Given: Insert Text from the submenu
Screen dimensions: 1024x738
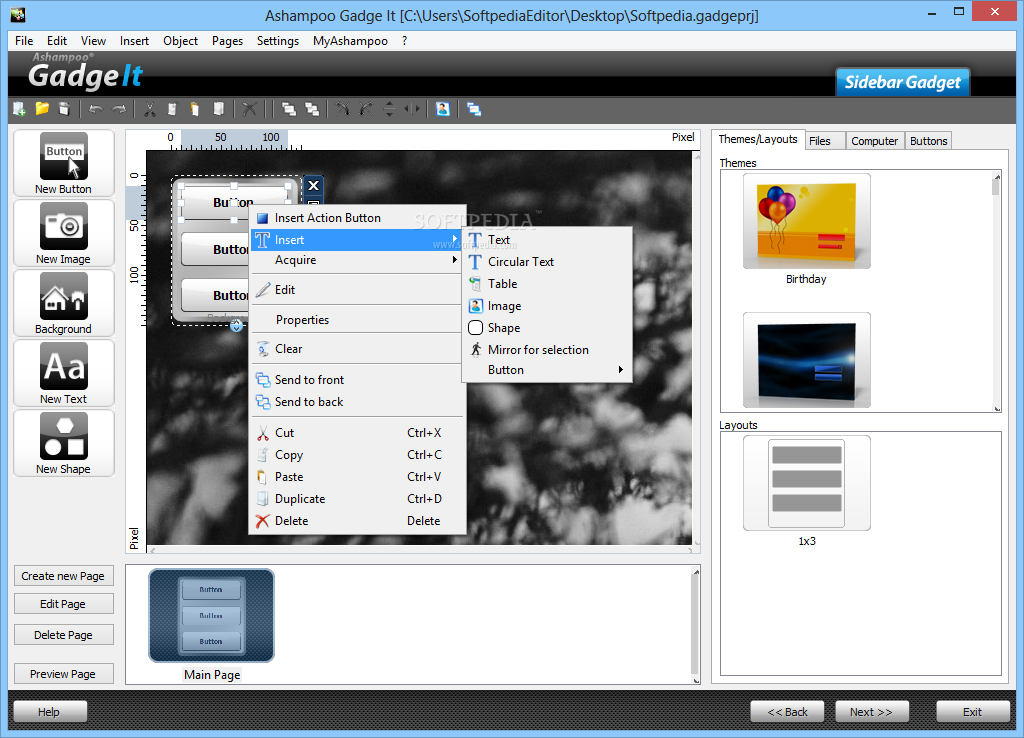Looking at the screenshot, I should coord(547,240).
